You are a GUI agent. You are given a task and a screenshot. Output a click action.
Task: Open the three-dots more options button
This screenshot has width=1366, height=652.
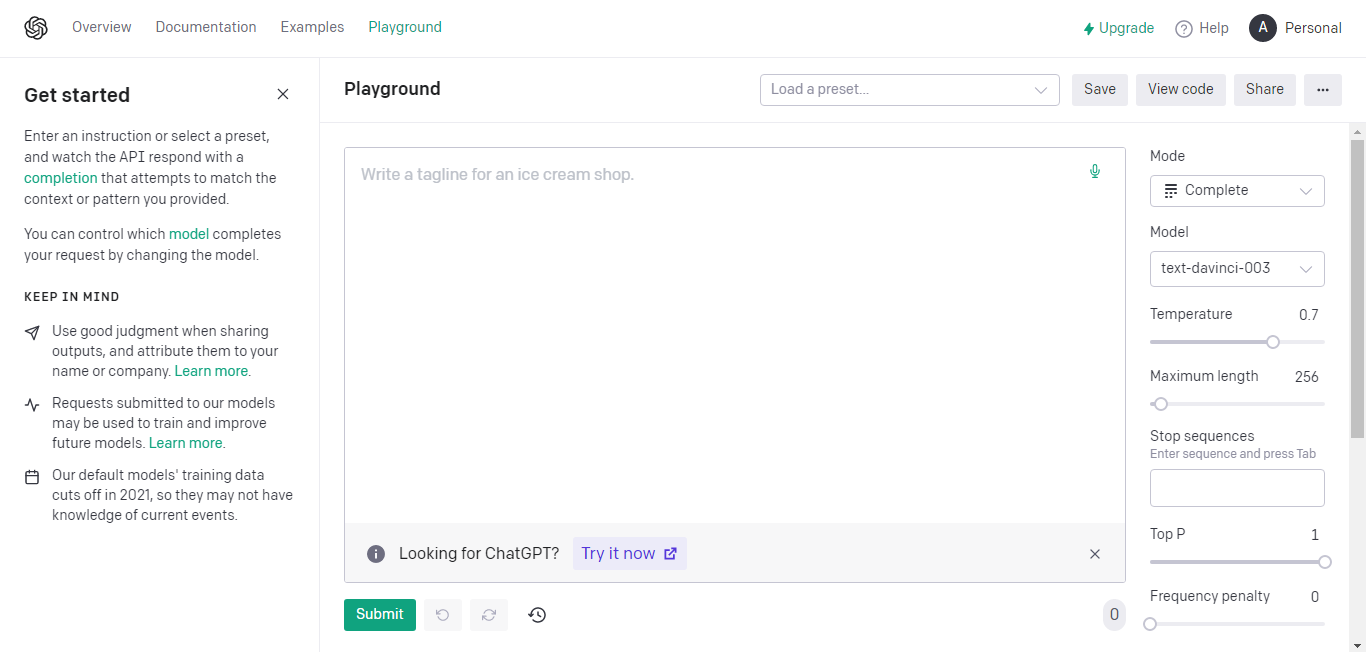[1323, 90]
